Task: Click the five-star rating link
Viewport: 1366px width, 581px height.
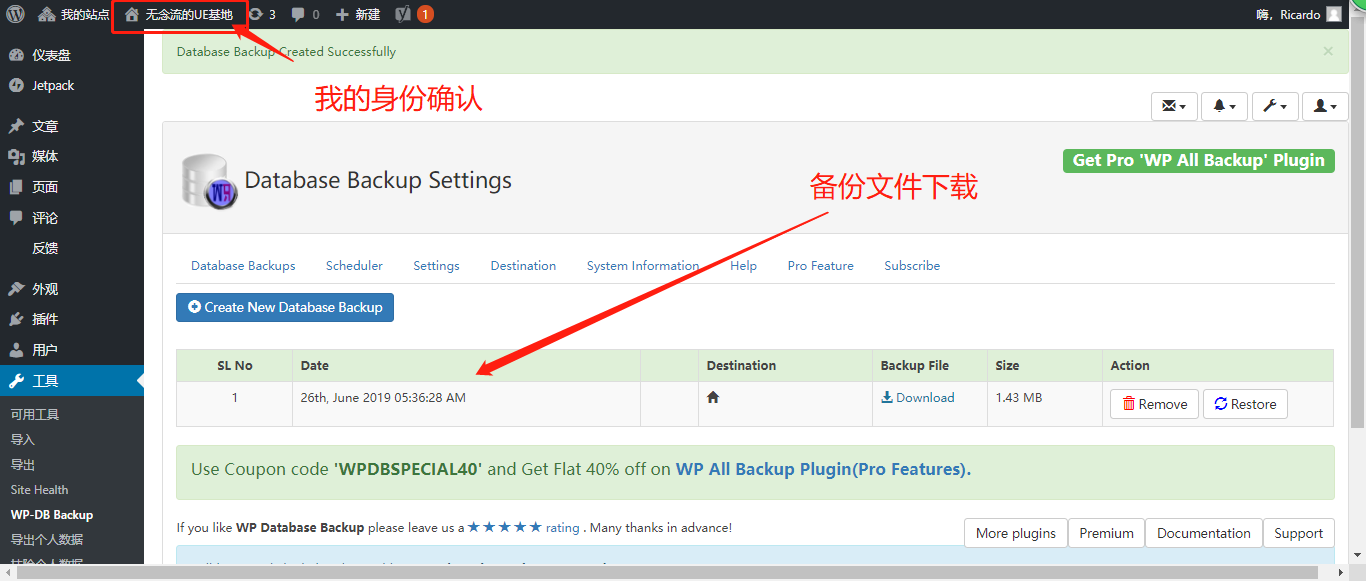Action: pyautogui.click(x=523, y=527)
